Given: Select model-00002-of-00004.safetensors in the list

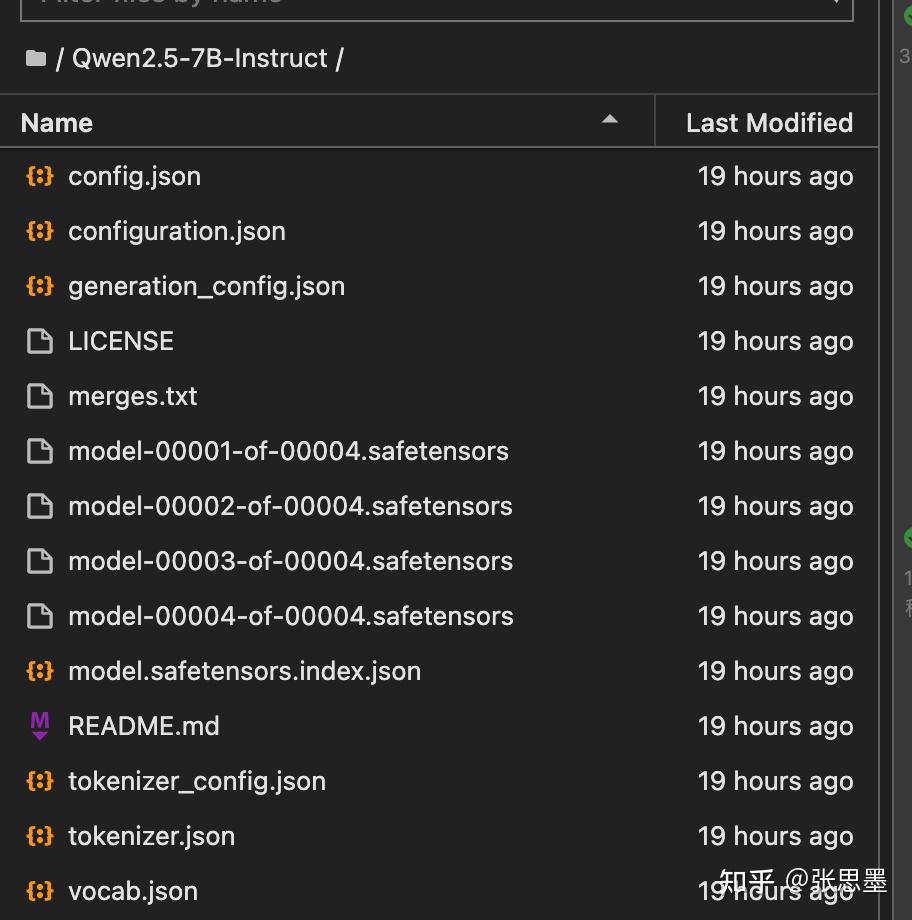Looking at the screenshot, I should tap(290, 507).
